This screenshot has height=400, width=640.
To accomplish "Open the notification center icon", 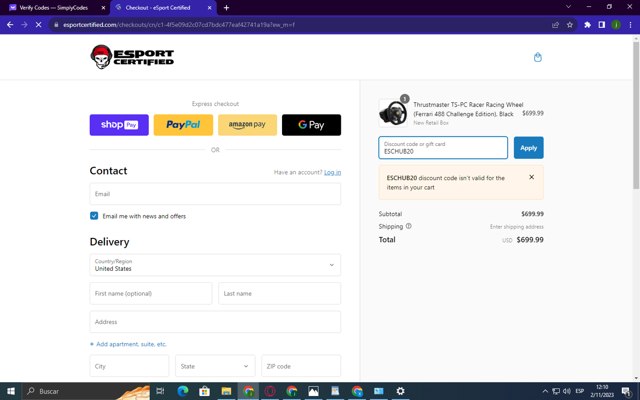I will (626, 392).
